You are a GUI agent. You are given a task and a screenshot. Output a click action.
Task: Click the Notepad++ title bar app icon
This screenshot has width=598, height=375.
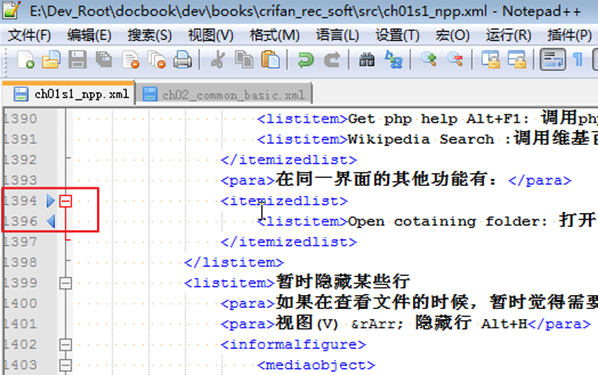[x=11, y=10]
